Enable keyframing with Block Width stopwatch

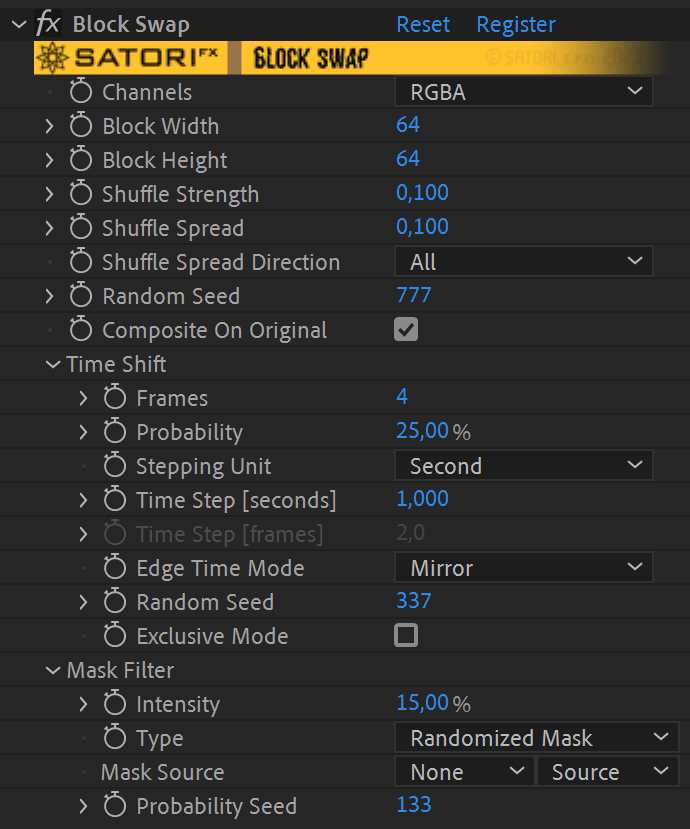81,125
